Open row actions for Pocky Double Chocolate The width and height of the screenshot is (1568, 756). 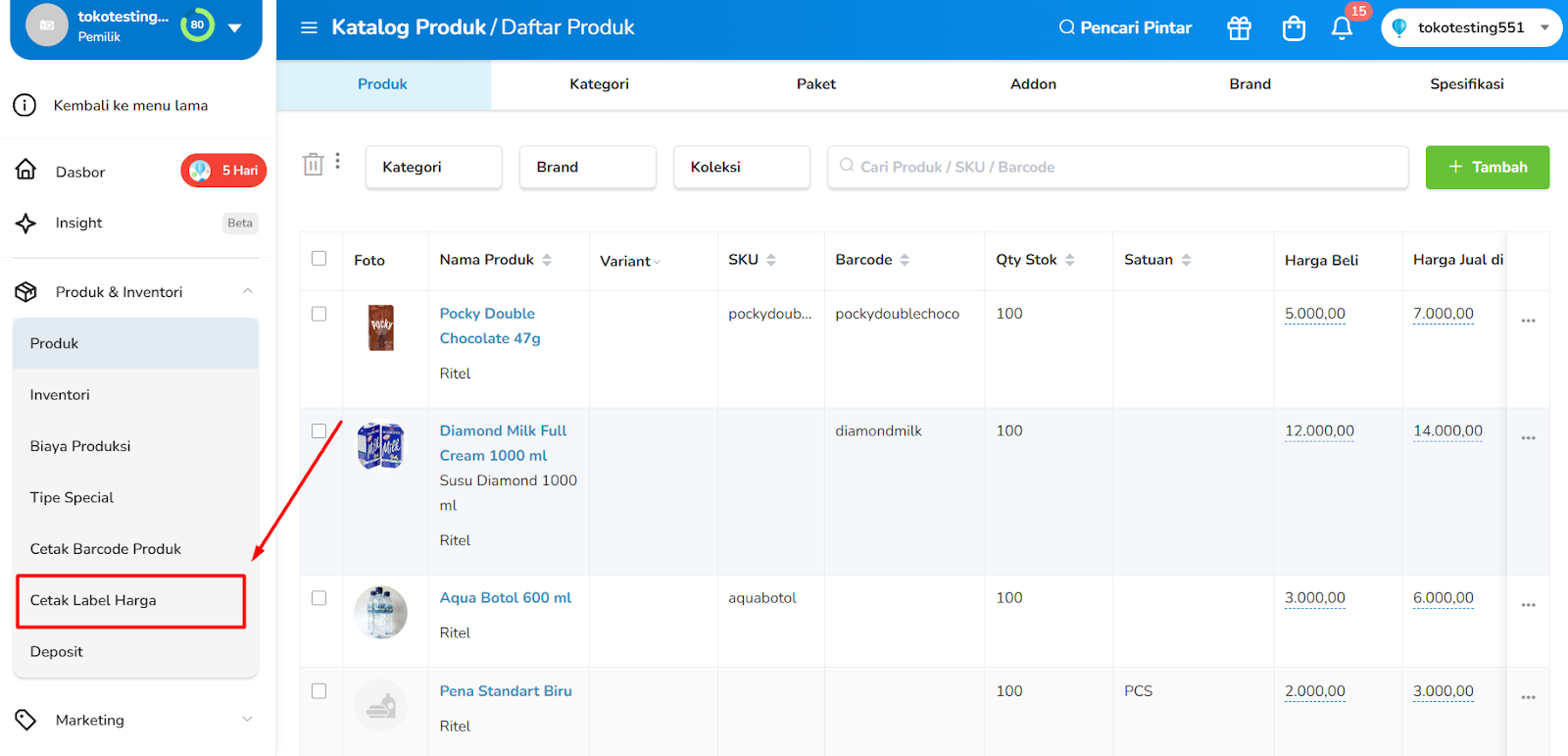click(x=1528, y=321)
